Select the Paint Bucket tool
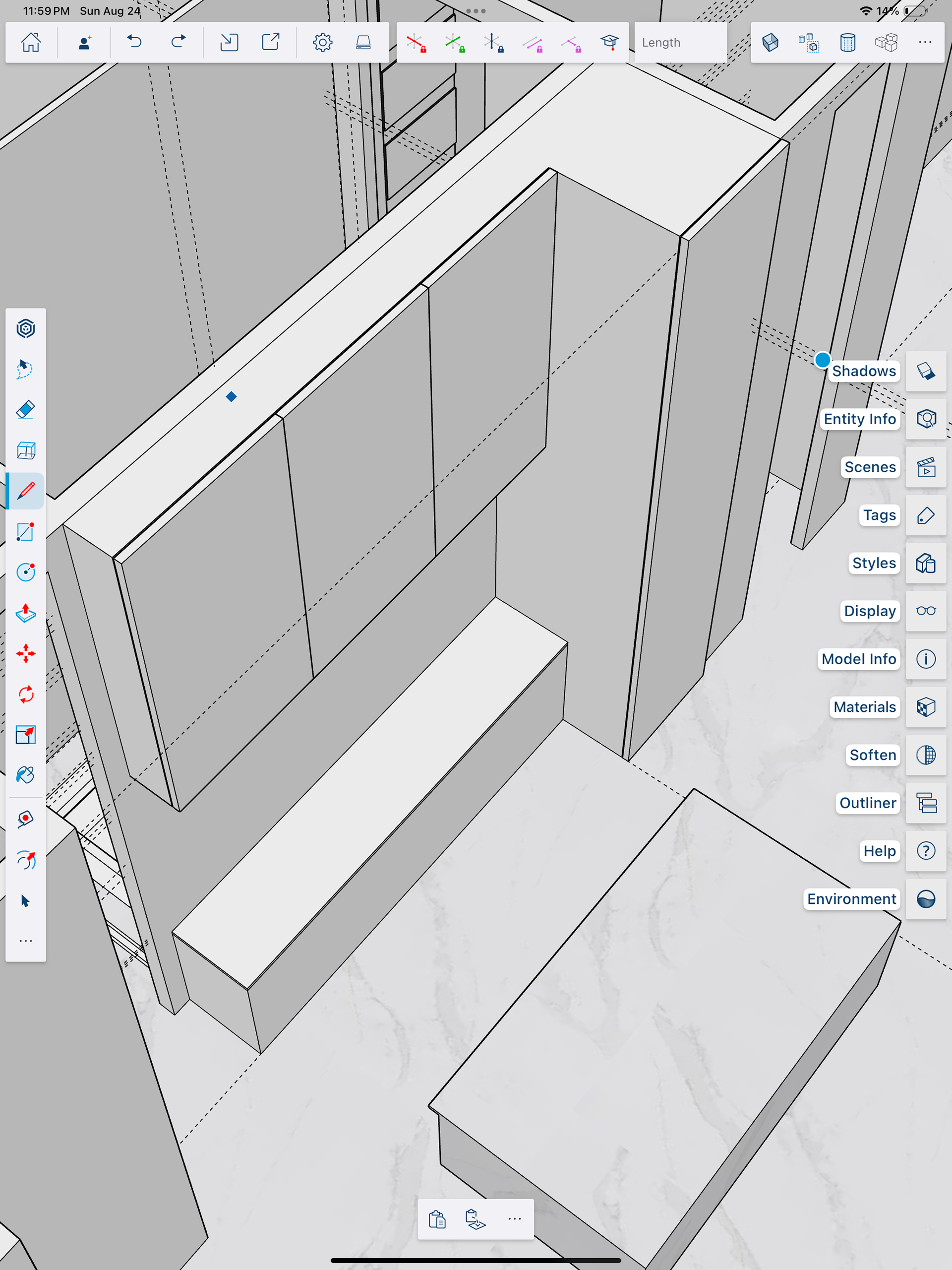Screen dimensions: 952x1270 [x=25, y=775]
